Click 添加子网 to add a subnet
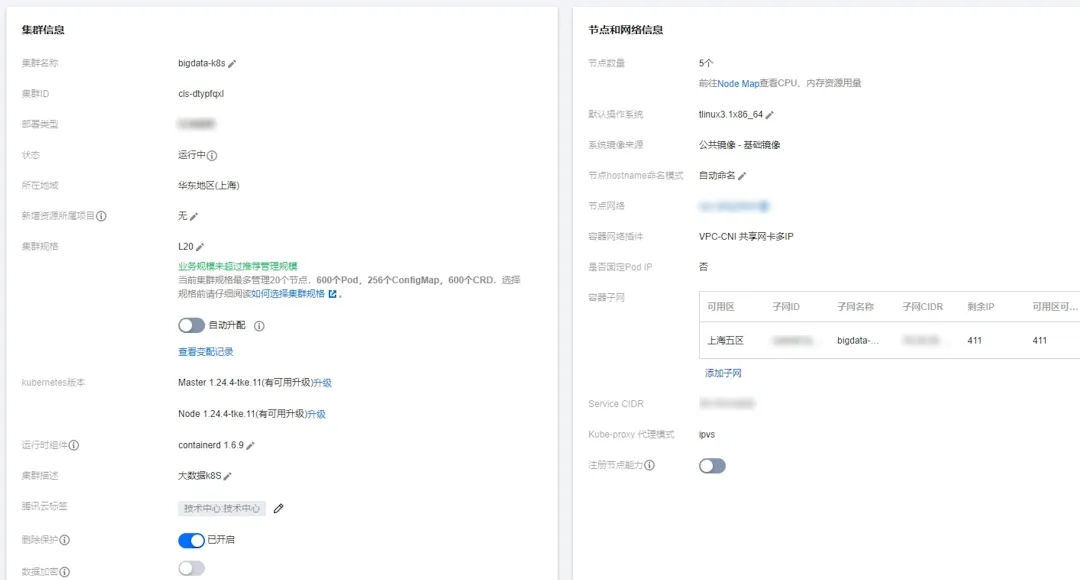The width and height of the screenshot is (1080, 580). click(x=723, y=373)
